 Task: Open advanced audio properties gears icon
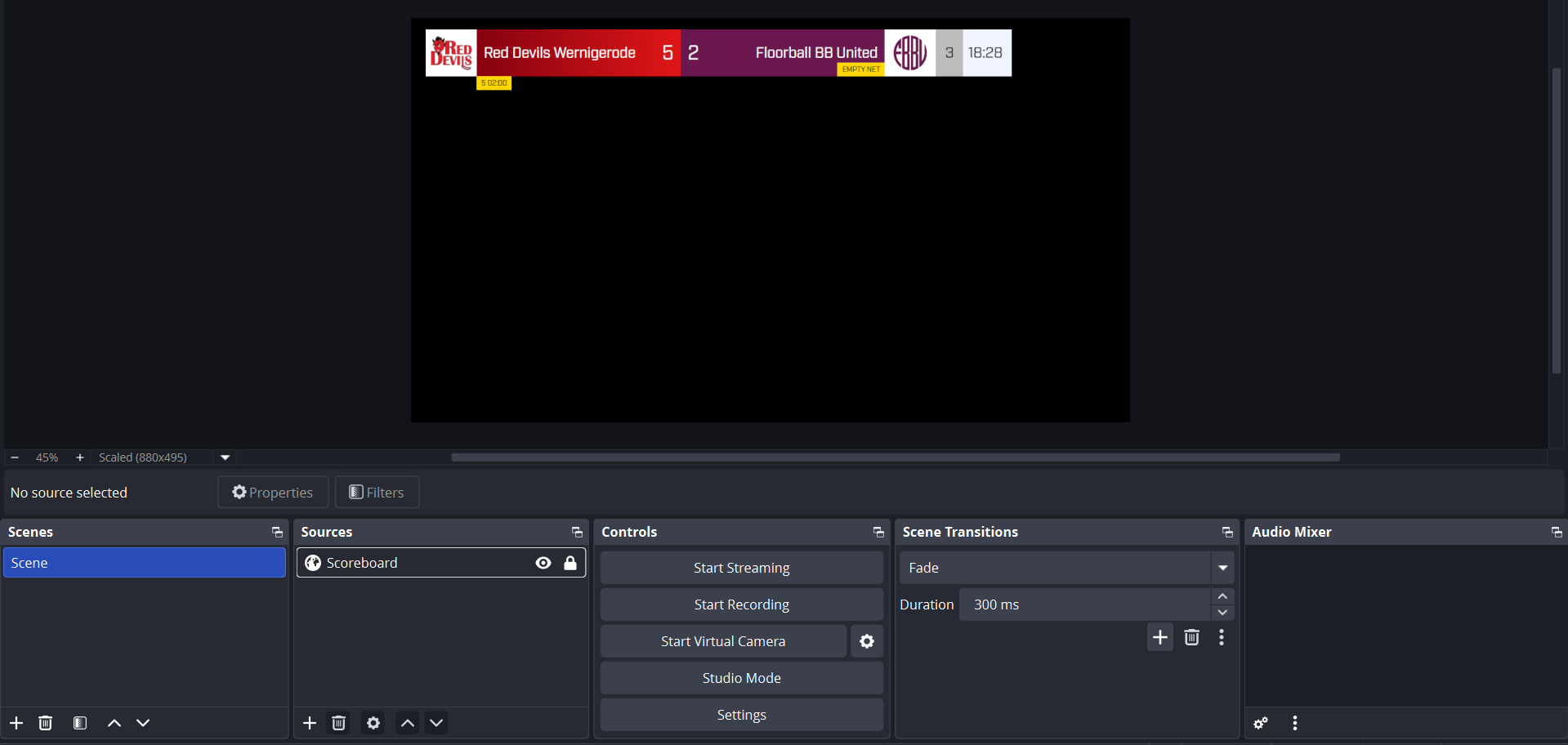click(1261, 723)
